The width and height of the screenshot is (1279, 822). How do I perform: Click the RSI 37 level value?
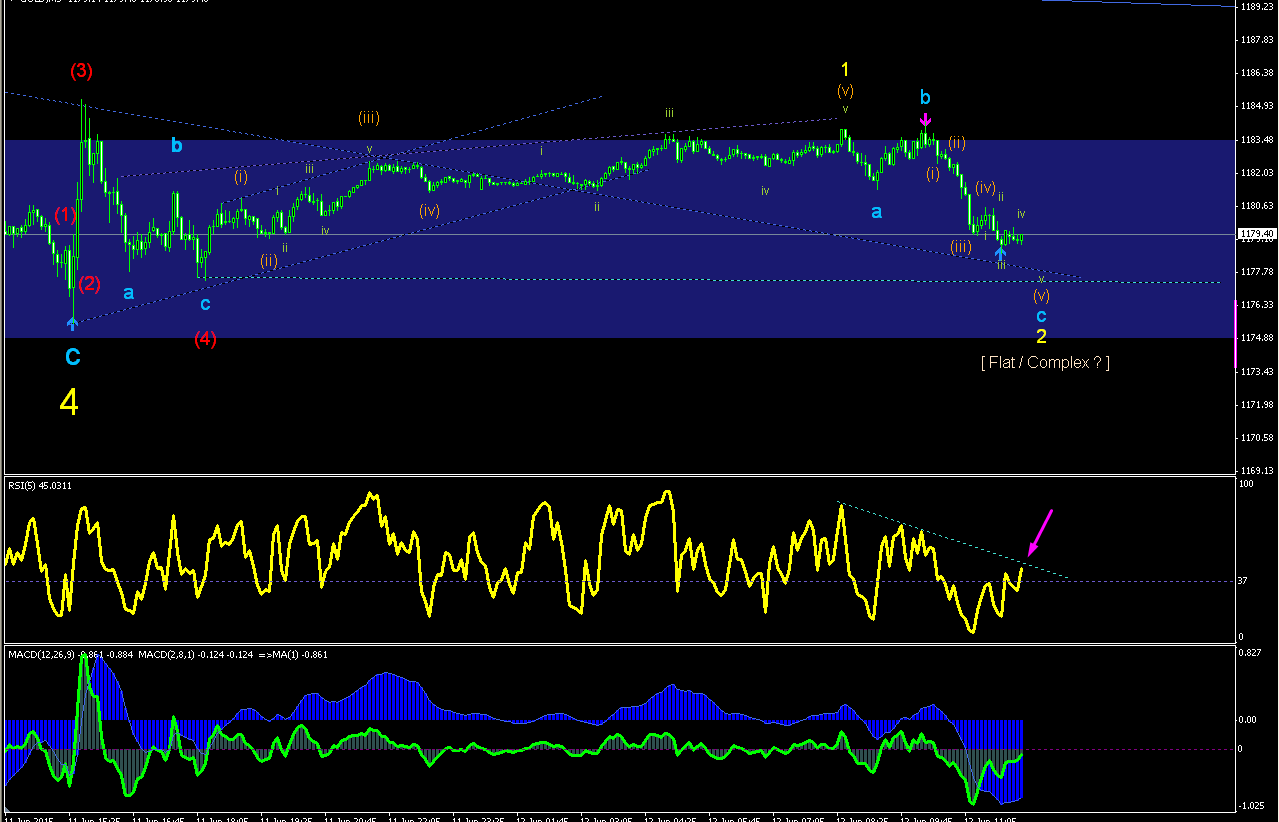1245,581
